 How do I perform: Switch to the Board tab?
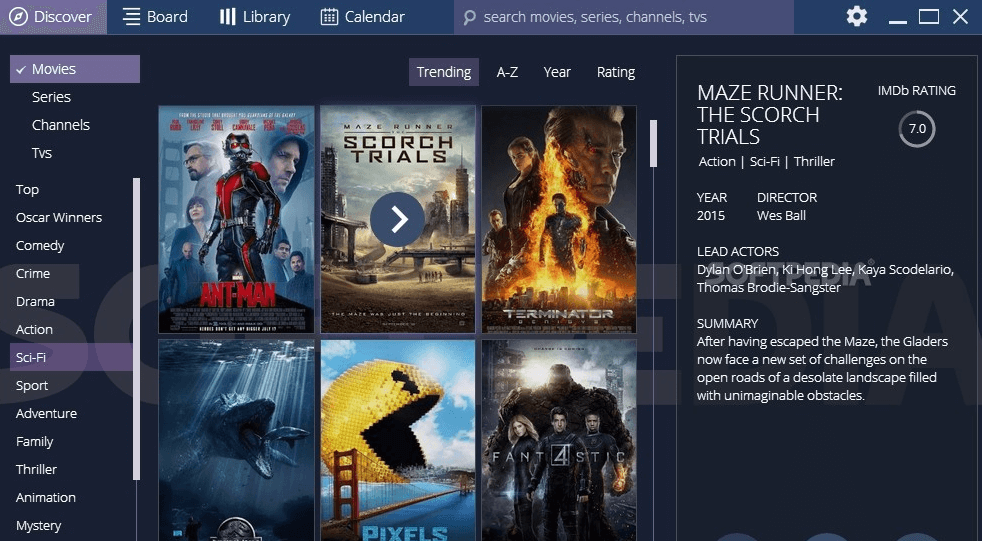tap(155, 17)
